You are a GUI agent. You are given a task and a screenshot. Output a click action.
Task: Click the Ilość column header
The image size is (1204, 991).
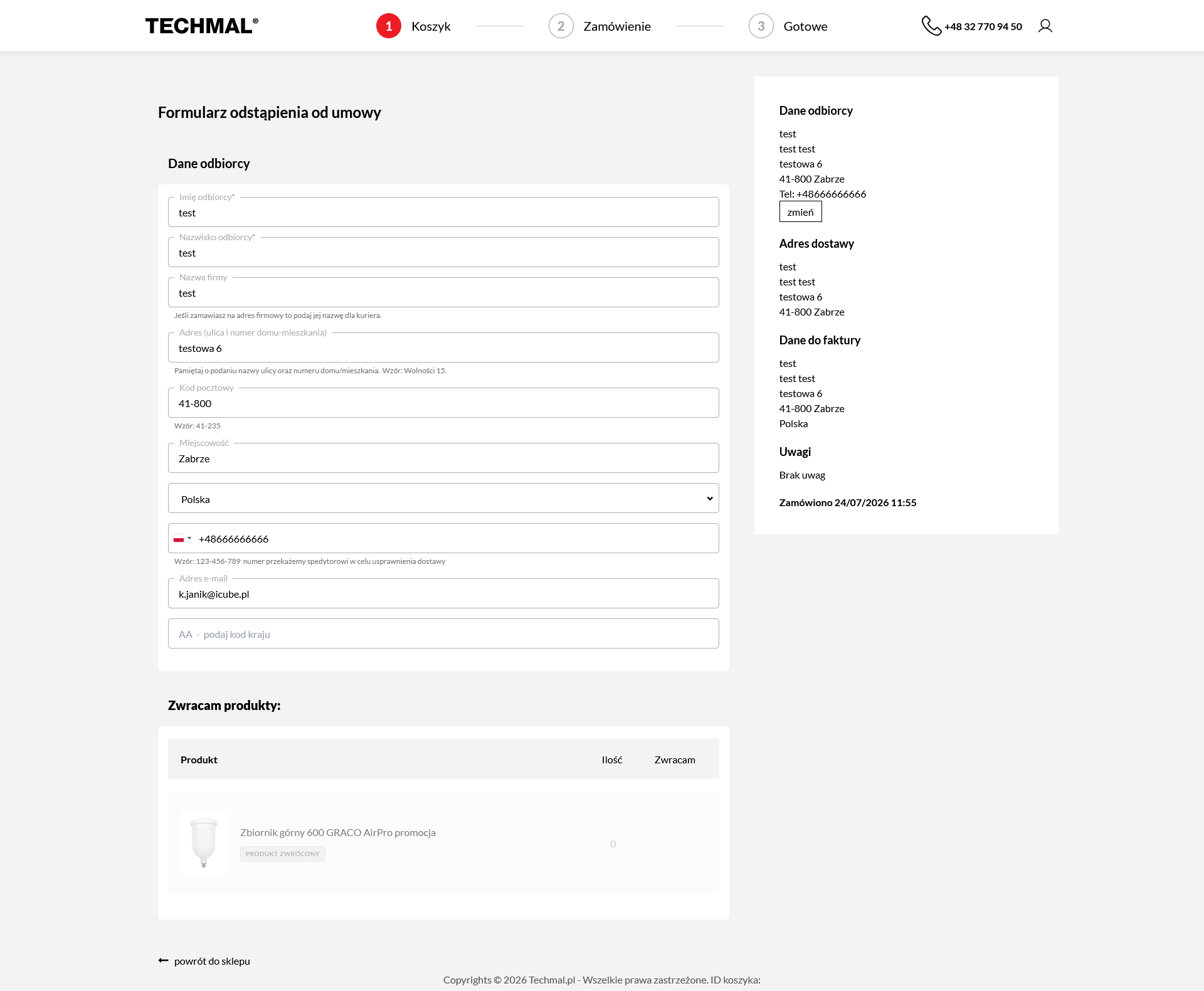click(x=612, y=760)
